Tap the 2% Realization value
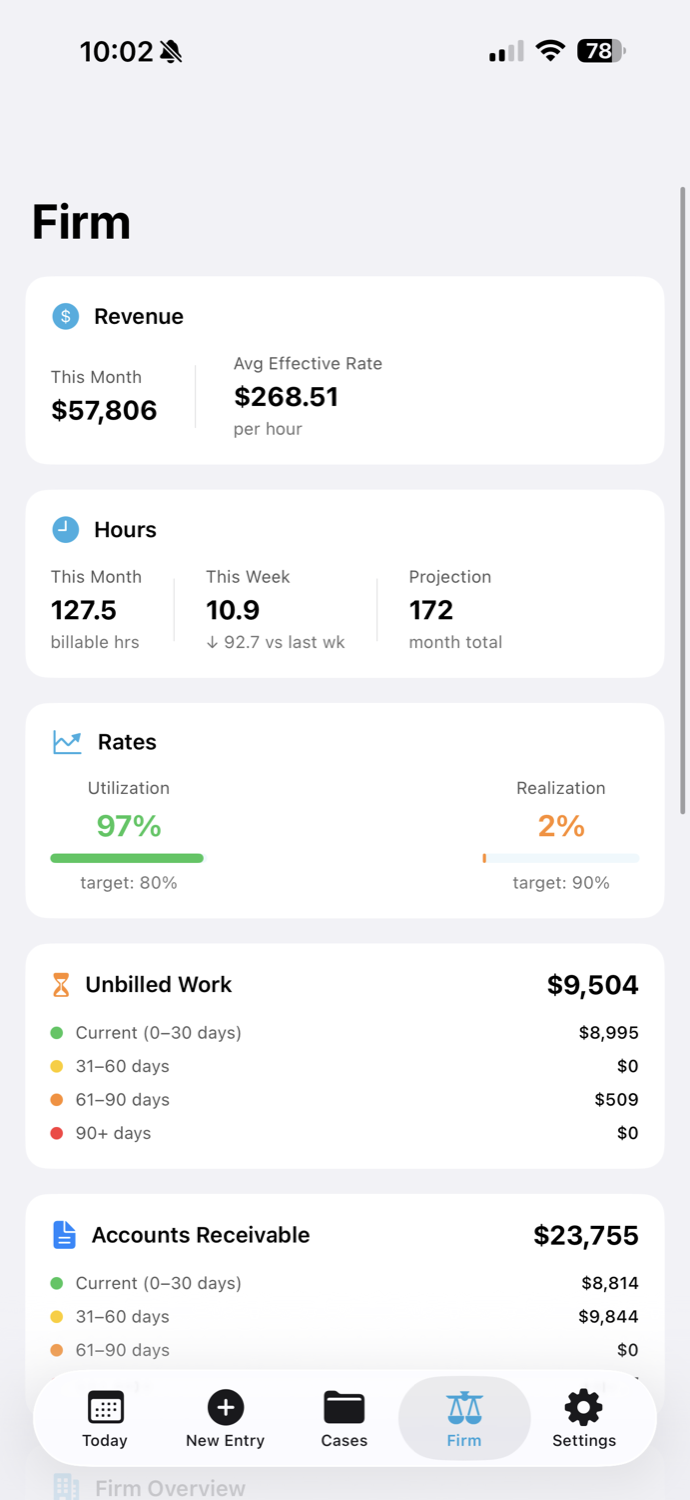This screenshot has width=690, height=1500. 561,826
